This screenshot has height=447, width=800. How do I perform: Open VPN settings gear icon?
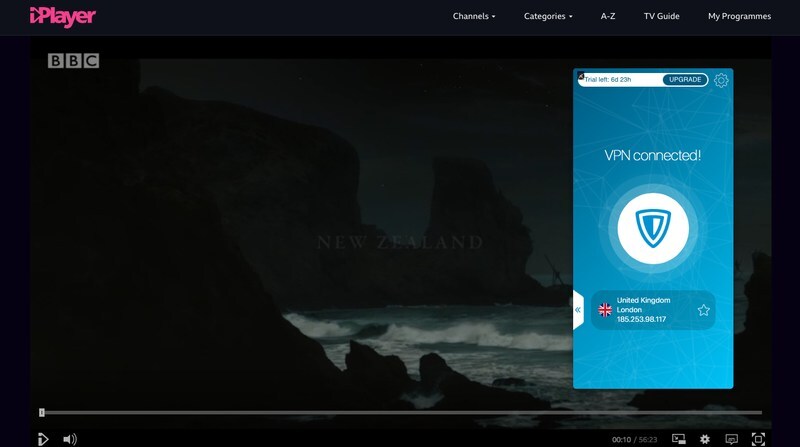point(721,80)
